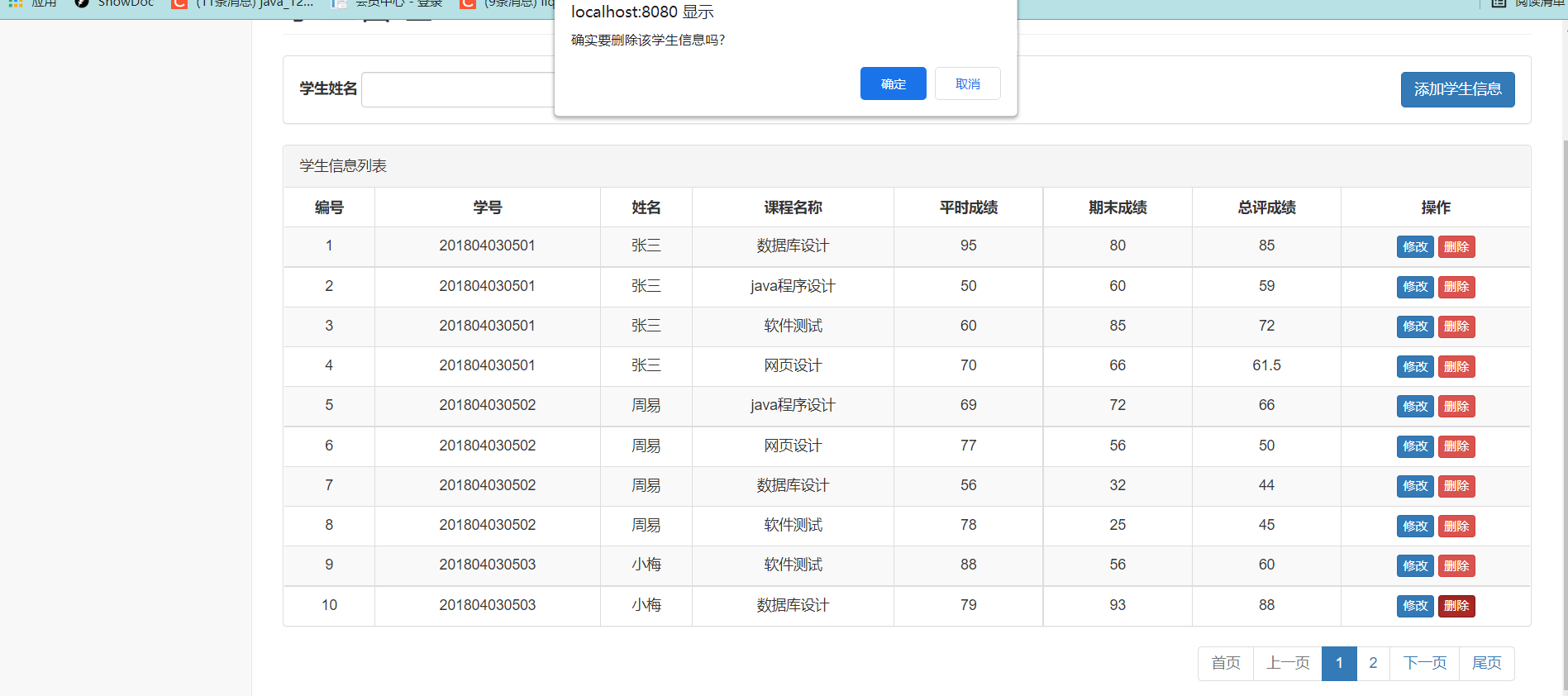Click the dialog message 确实要删除该学生信息吗?
Screen dimensions: 1568x696
pyautogui.click(x=648, y=40)
